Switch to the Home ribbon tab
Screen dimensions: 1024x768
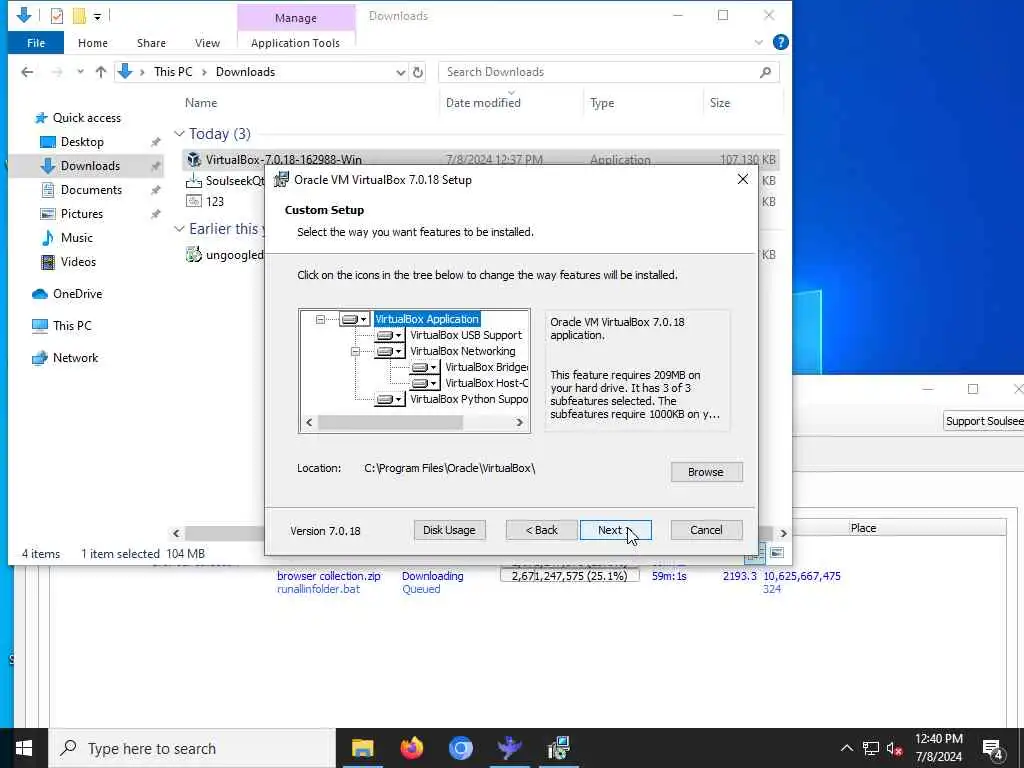tap(93, 43)
